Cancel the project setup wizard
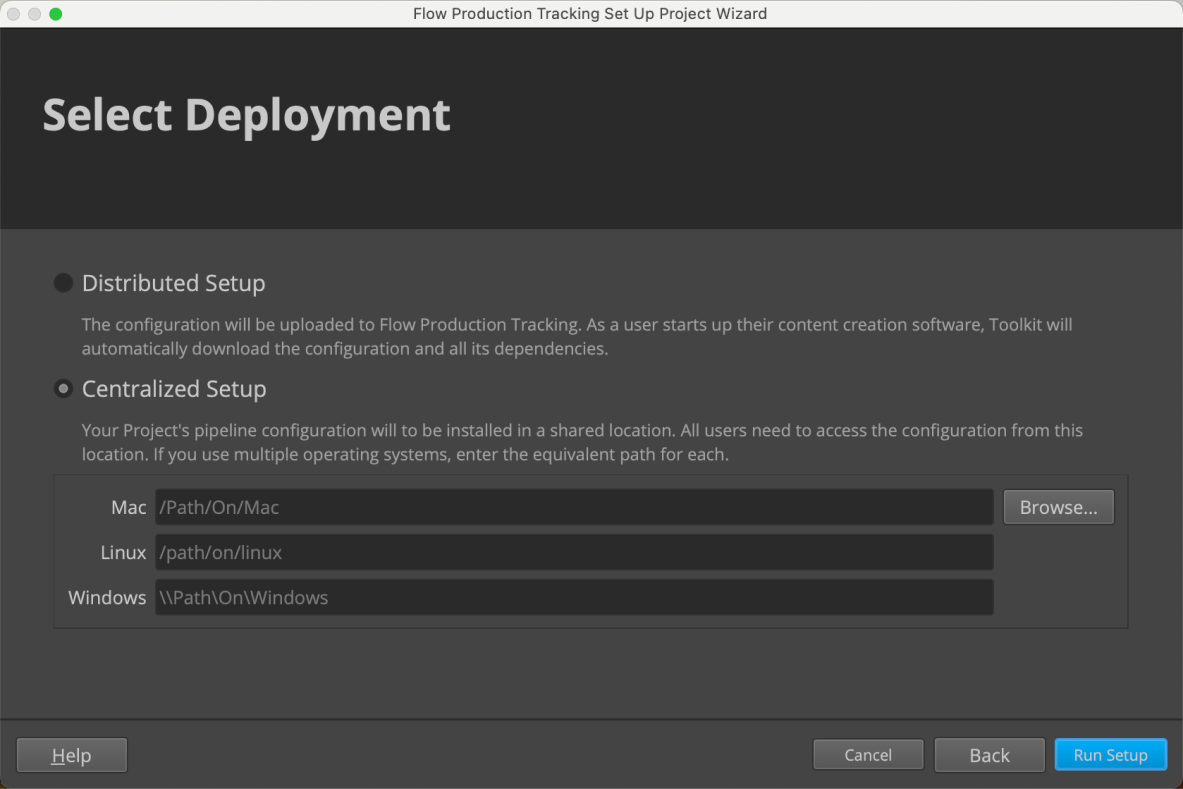This screenshot has height=789, width=1183. [x=868, y=755]
